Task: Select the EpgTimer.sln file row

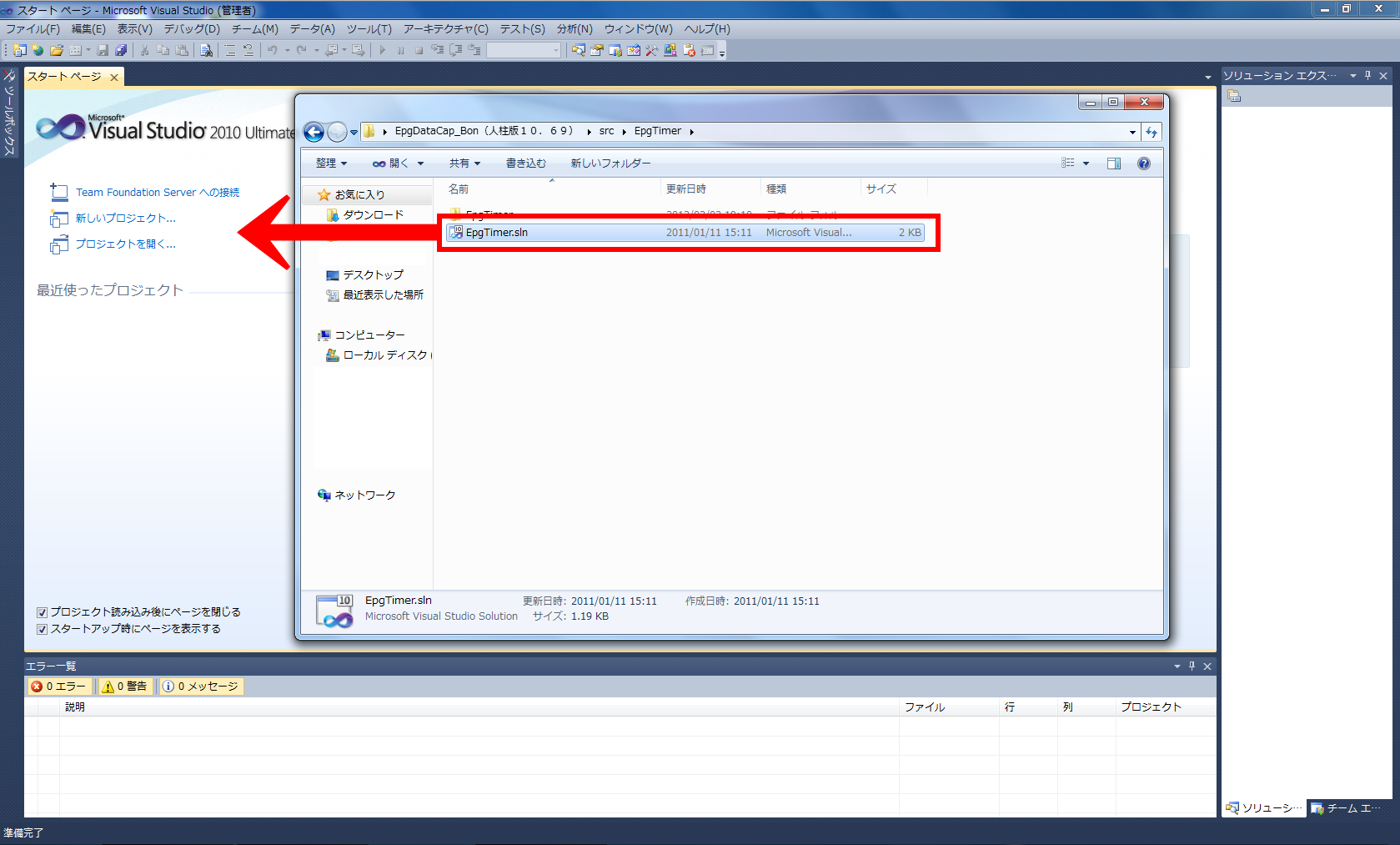Action: click(x=685, y=233)
